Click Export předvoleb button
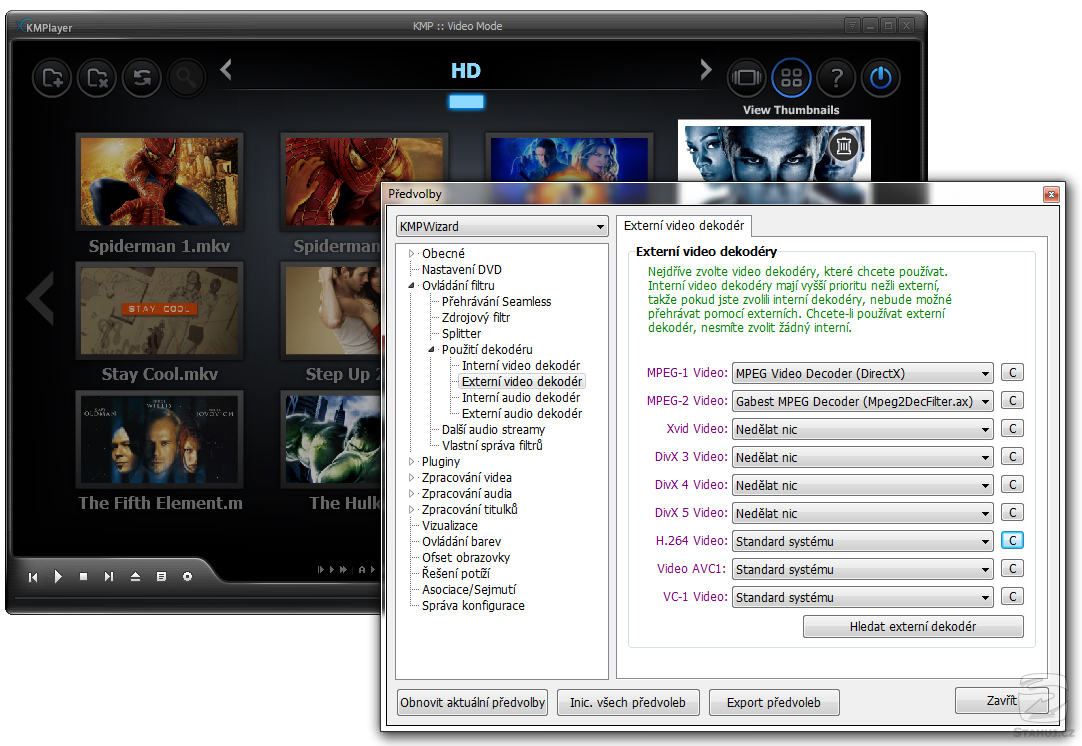 click(774, 703)
